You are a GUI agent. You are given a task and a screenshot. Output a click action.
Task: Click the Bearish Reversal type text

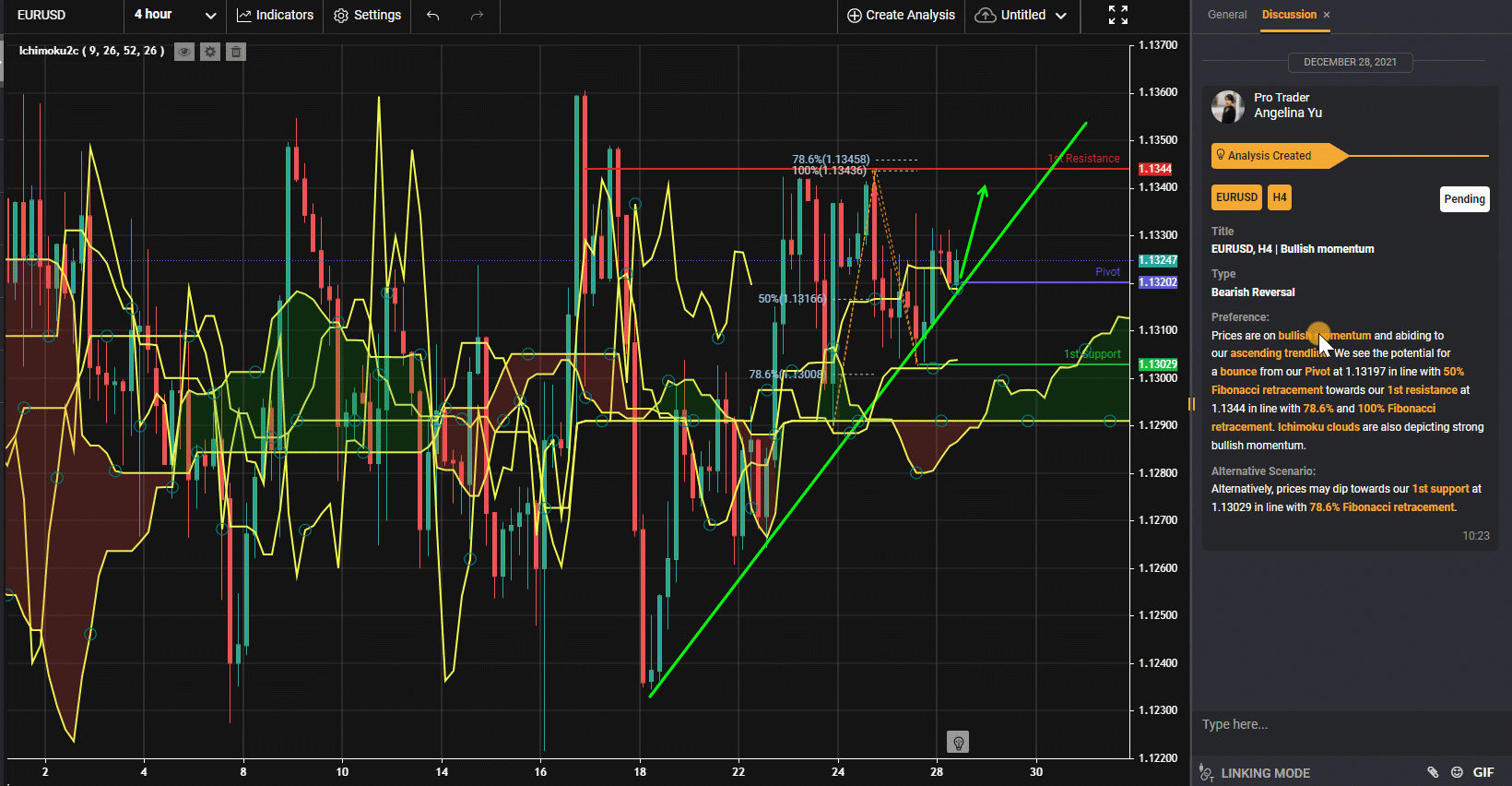point(1253,292)
